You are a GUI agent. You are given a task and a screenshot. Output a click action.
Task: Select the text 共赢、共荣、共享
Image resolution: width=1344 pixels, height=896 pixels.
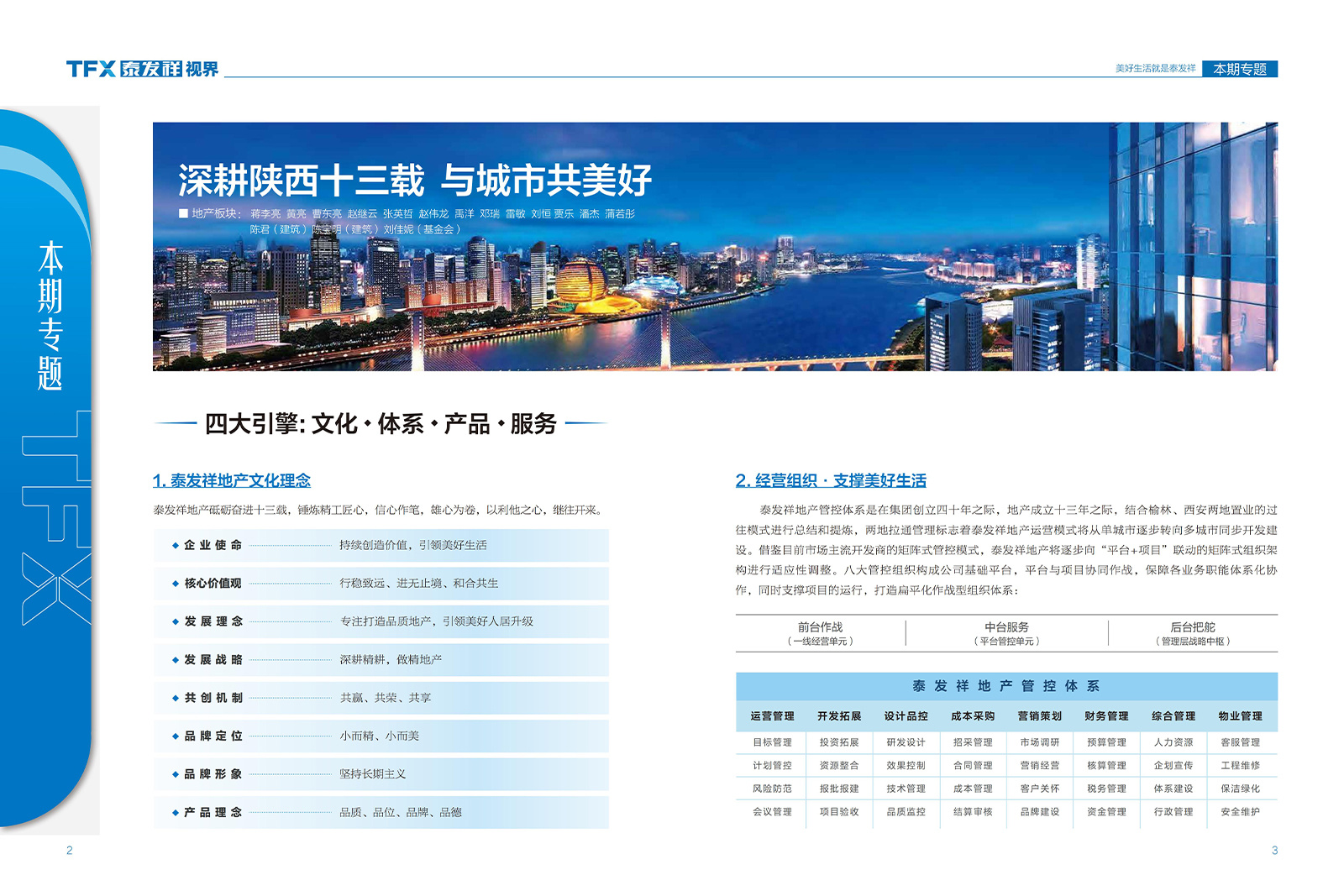(x=386, y=698)
